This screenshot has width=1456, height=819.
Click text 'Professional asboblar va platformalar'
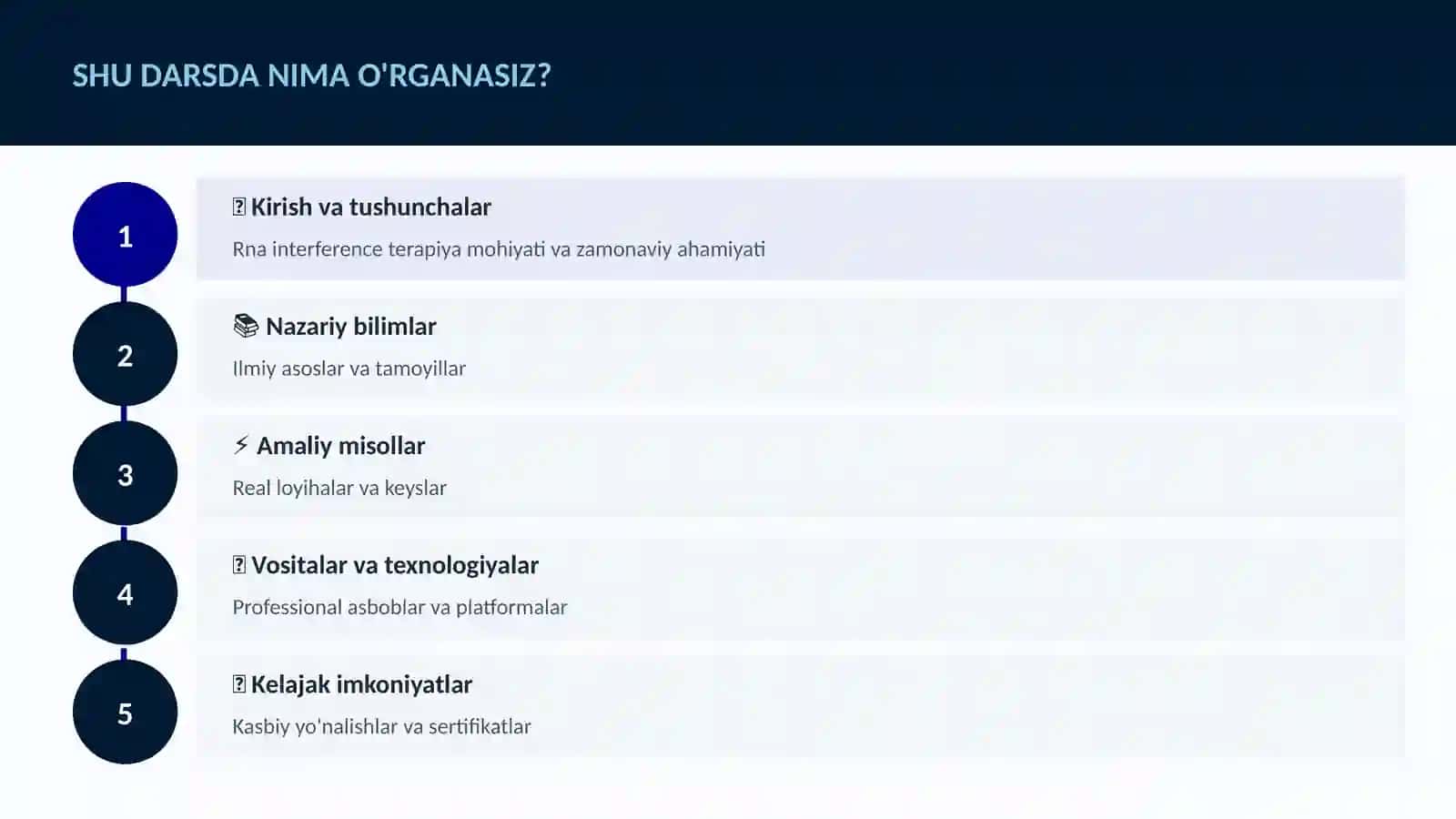point(399,607)
